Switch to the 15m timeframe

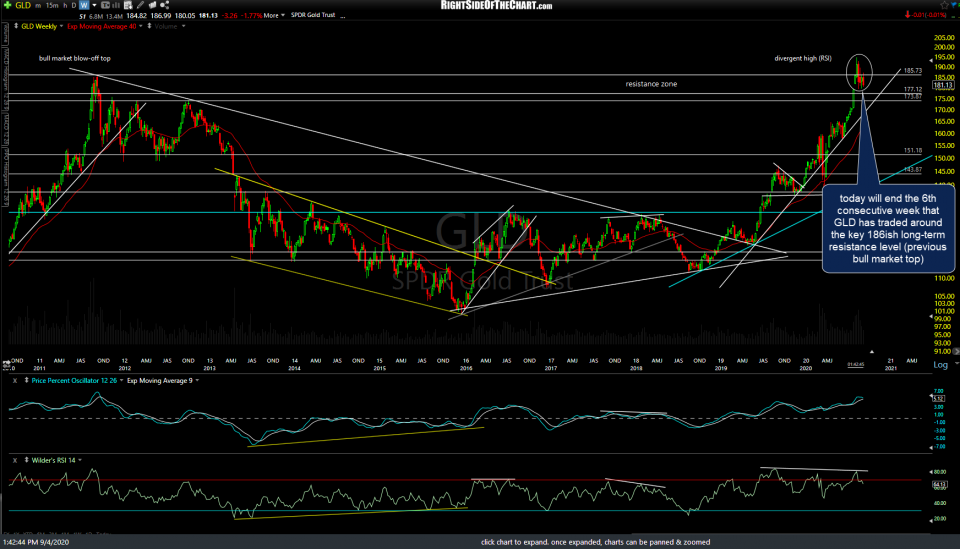click(52, 6)
